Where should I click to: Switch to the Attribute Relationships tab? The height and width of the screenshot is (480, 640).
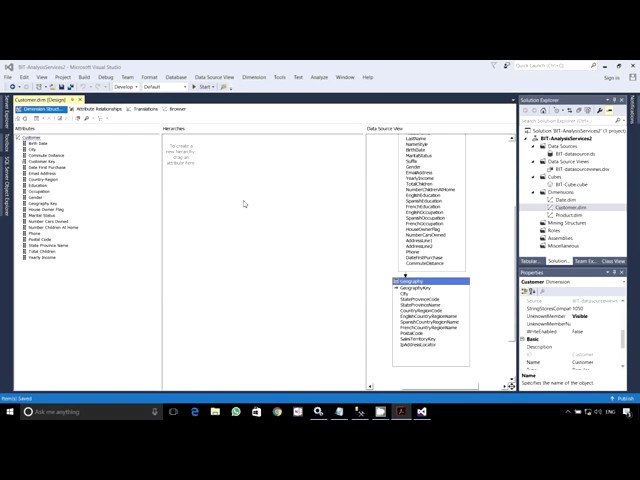point(96,109)
